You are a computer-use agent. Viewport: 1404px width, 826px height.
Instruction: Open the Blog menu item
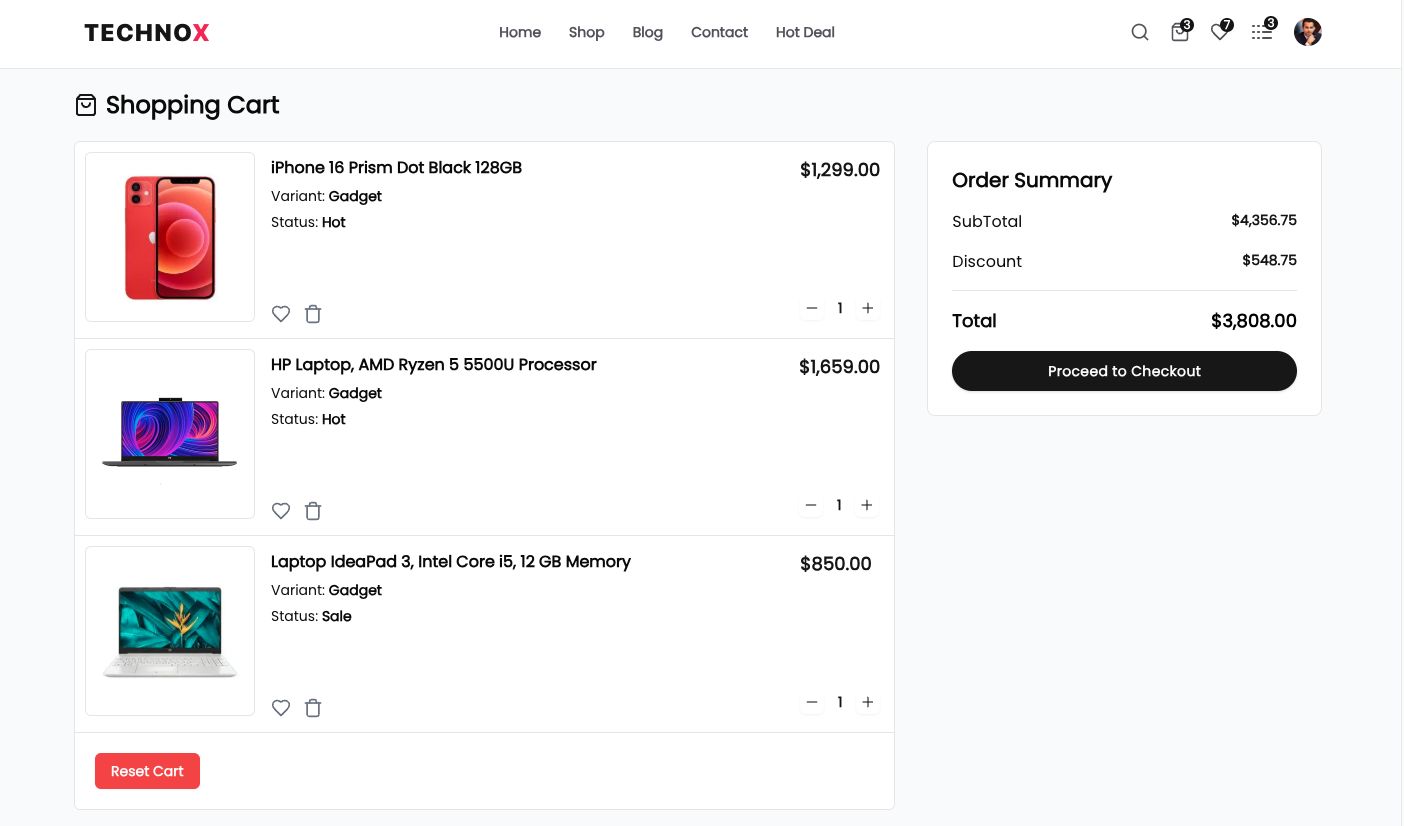tap(648, 32)
